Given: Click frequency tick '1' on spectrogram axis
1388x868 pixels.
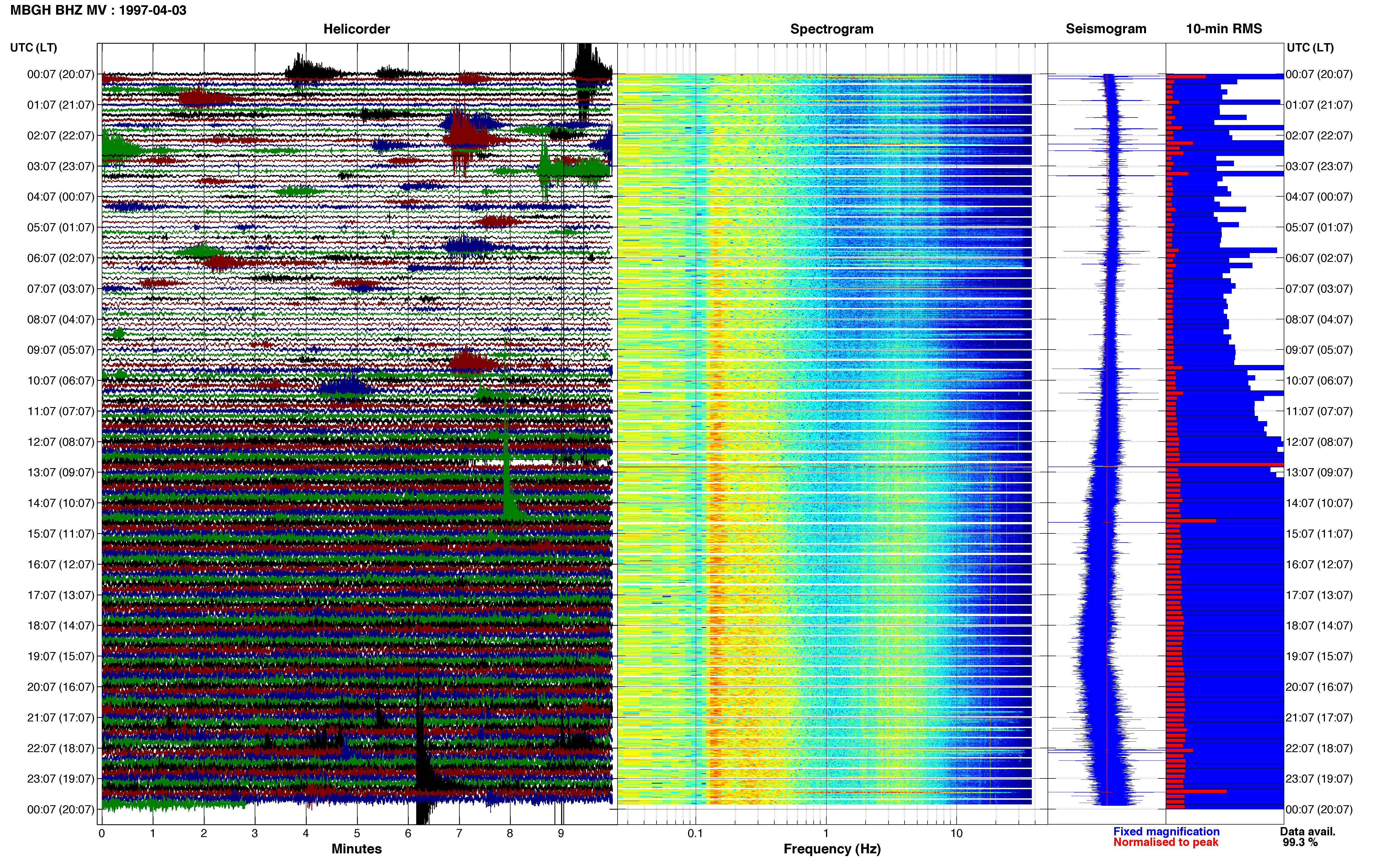Looking at the screenshot, I should tap(826, 833).
